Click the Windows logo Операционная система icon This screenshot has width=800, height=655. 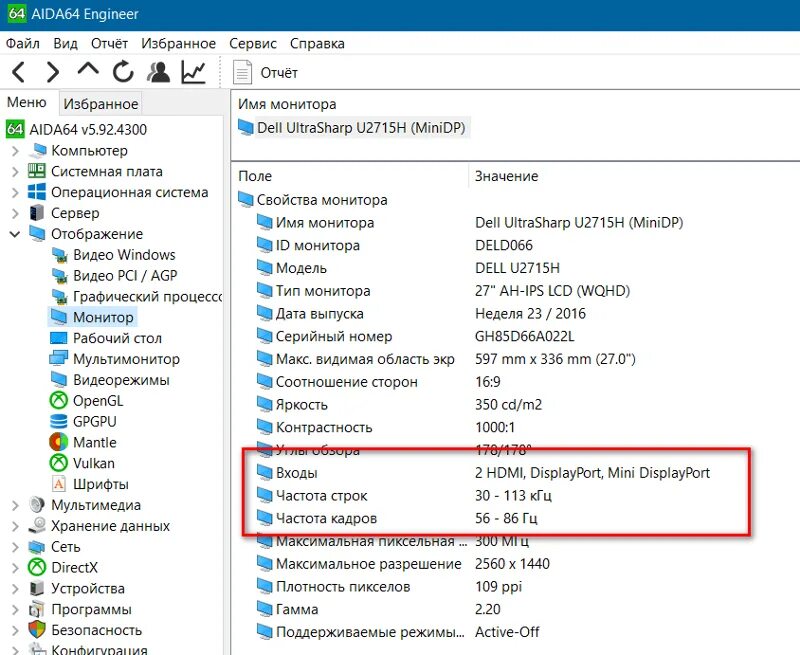[x=37, y=192]
